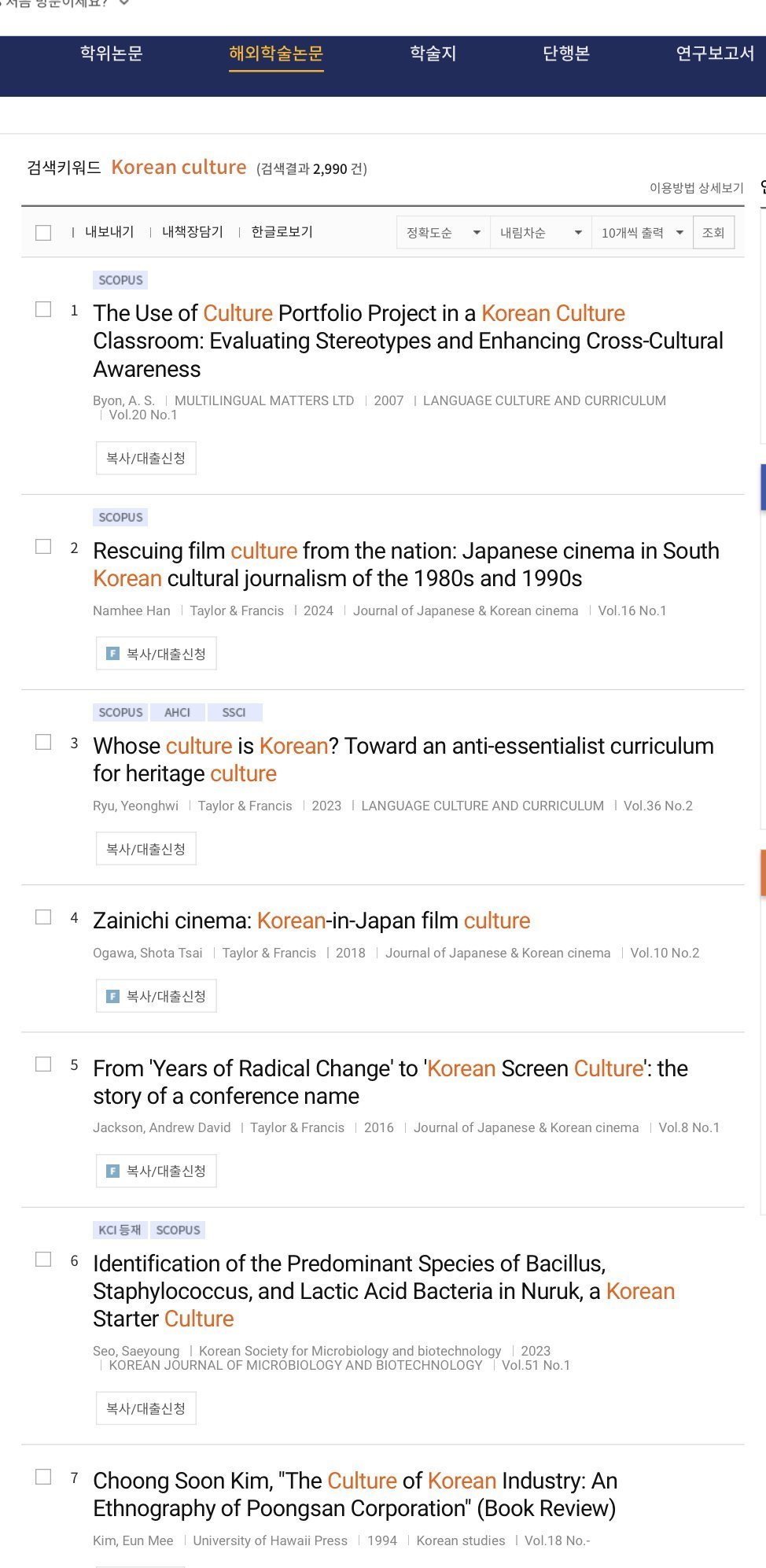Image resolution: width=766 pixels, height=1568 pixels.
Task: Click the file icon on result 2's request button
Action: pyautogui.click(x=112, y=654)
